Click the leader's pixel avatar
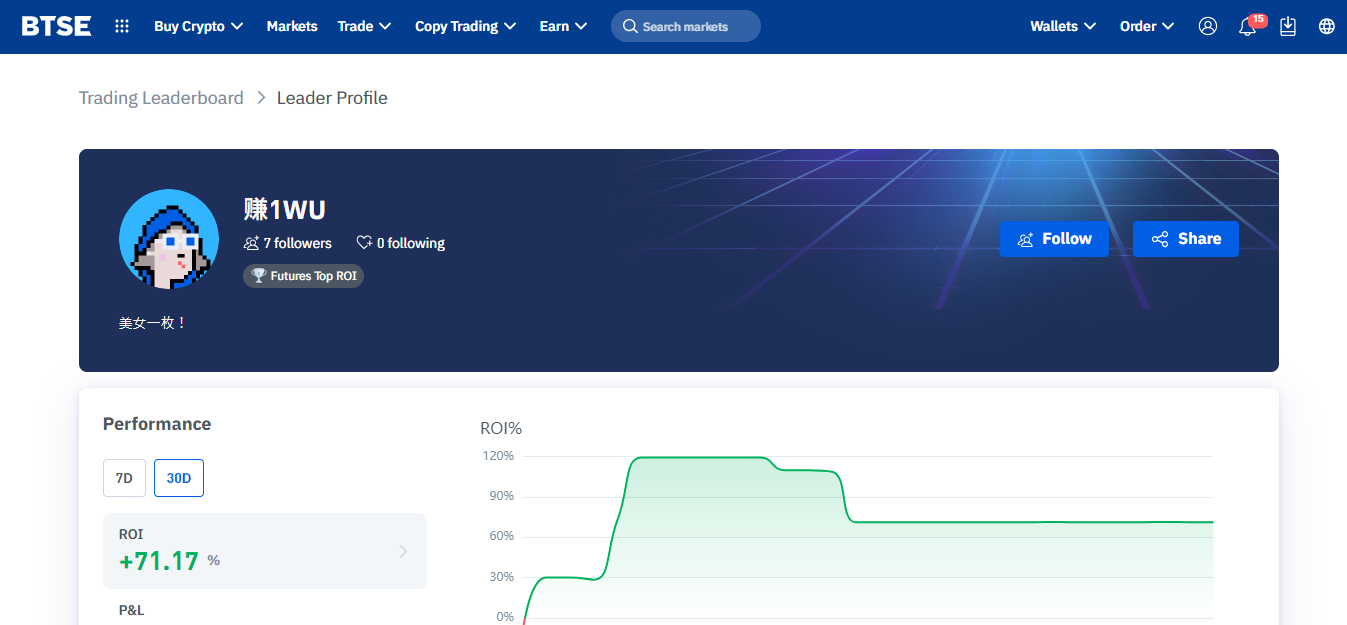1347x625 pixels. 169,239
